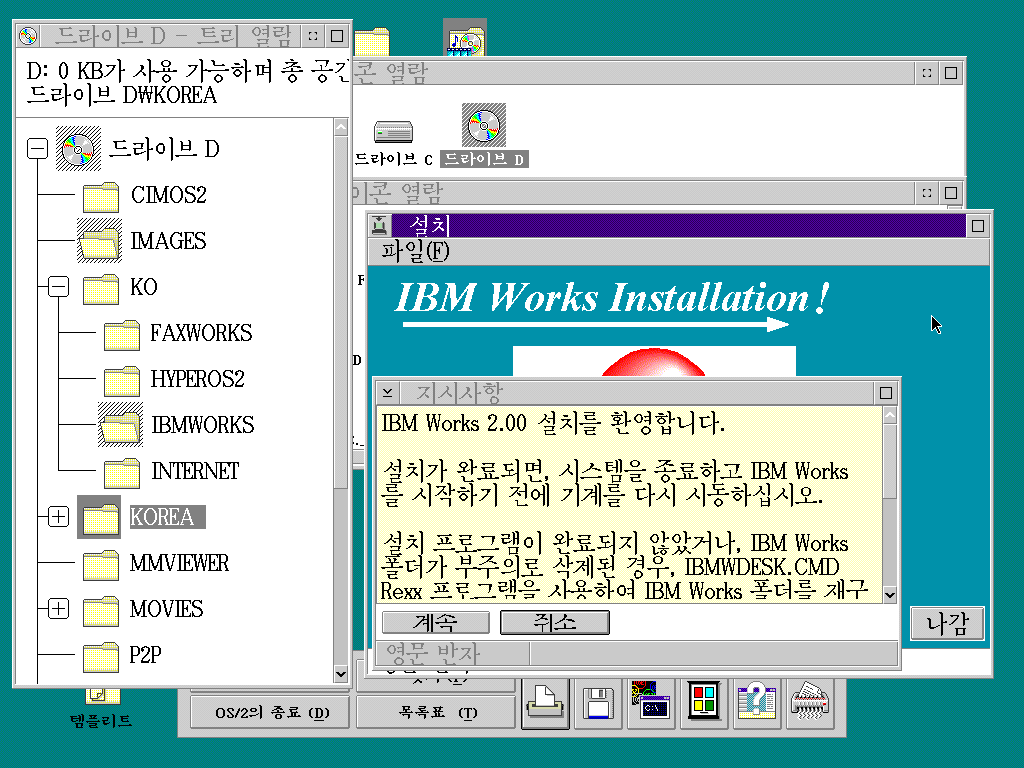
Task: Click the 영문 반자 input mode status field
Action: coord(453,653)
